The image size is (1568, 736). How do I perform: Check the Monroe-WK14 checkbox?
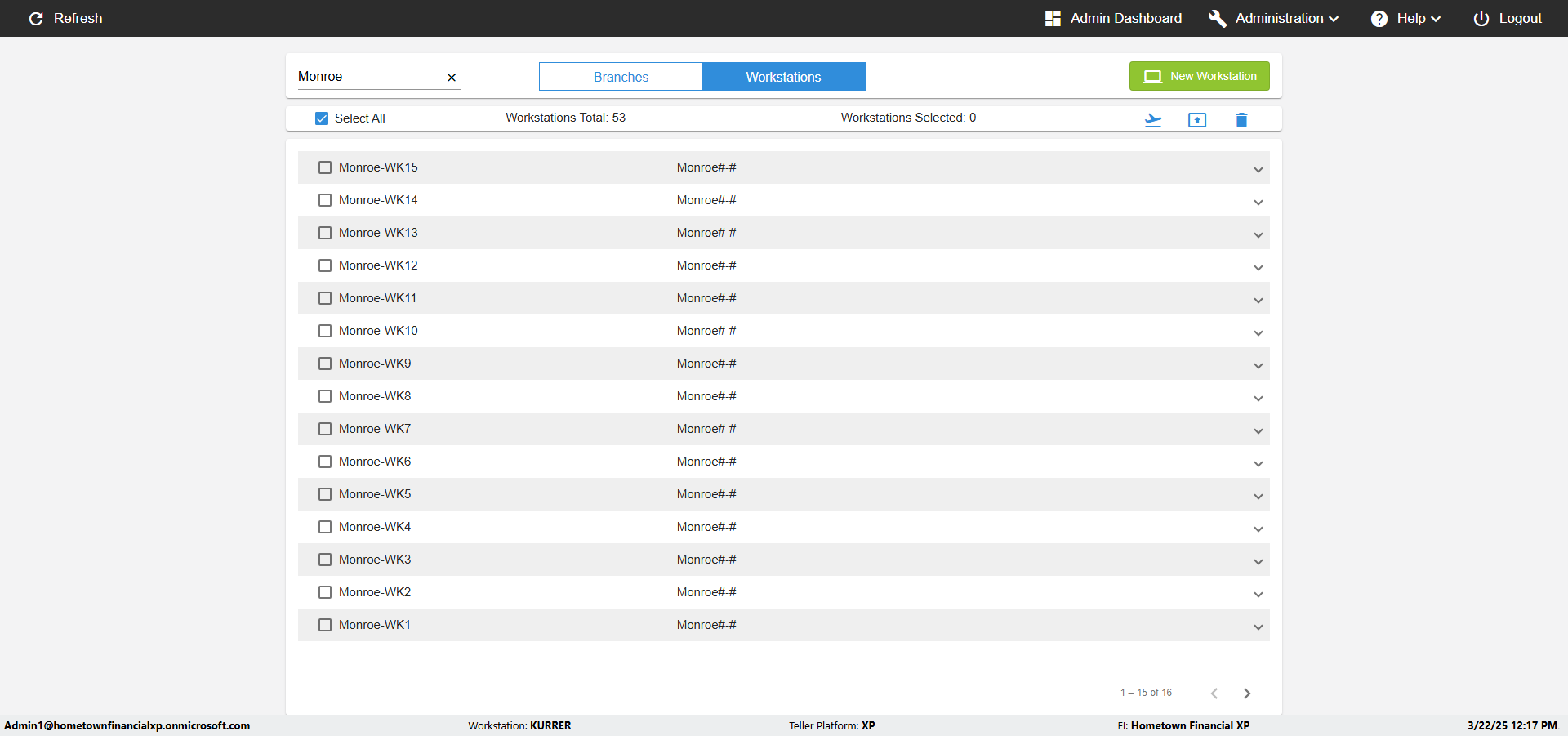click(325, 200)
